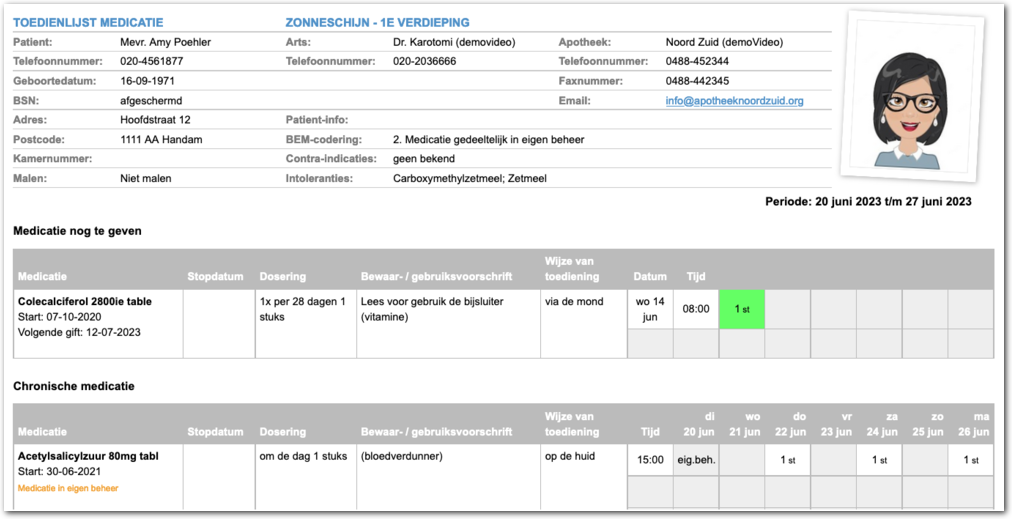Click the wo 14 jun date cell
The width and height of the screenshot is (1012, 519).
(649, 309)
